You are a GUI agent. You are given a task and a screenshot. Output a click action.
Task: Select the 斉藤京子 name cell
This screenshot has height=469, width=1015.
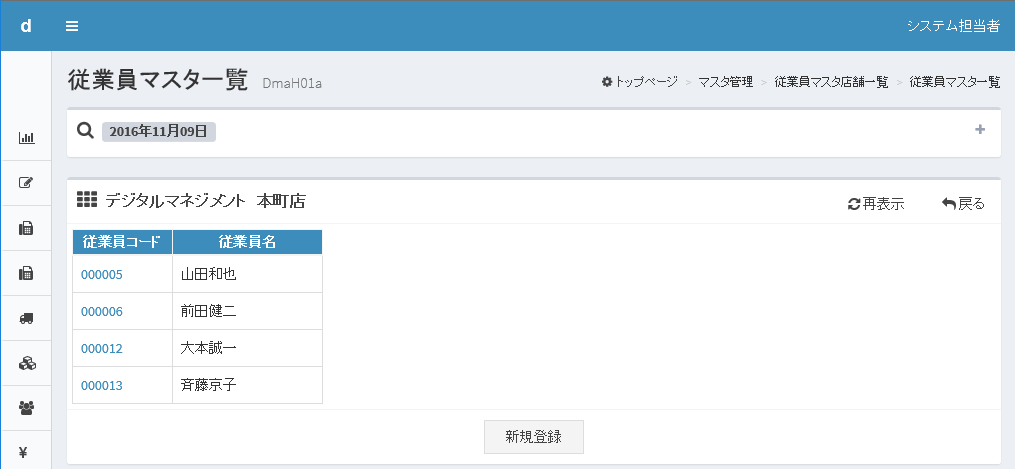tap(247, 385)
